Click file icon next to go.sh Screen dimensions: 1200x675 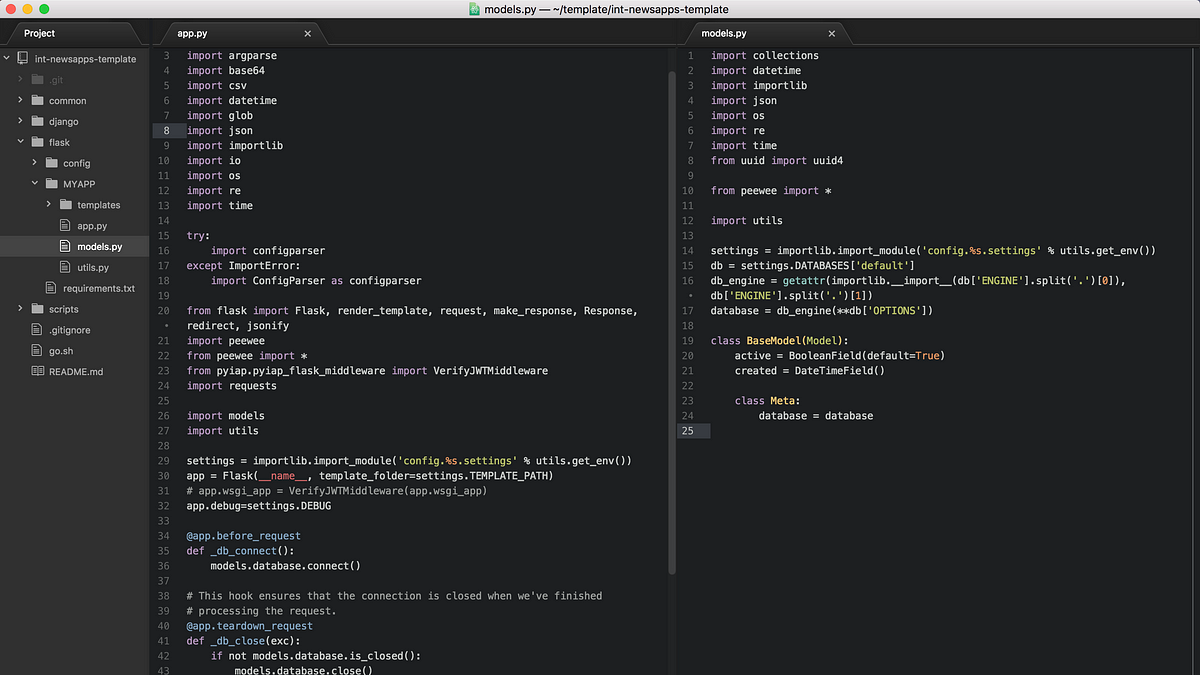(38, 351)
